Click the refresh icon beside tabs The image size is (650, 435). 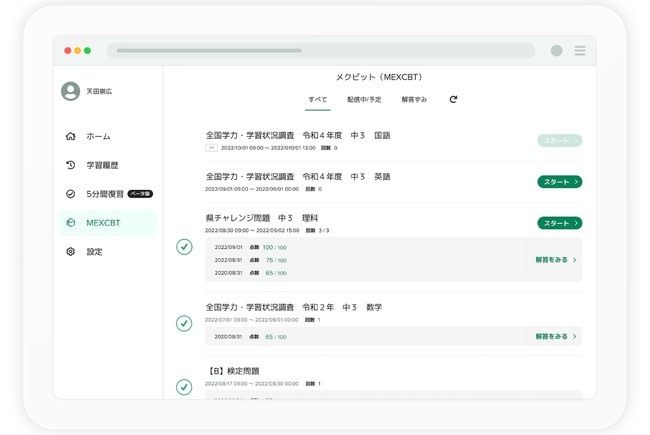(x=453, y=99)
